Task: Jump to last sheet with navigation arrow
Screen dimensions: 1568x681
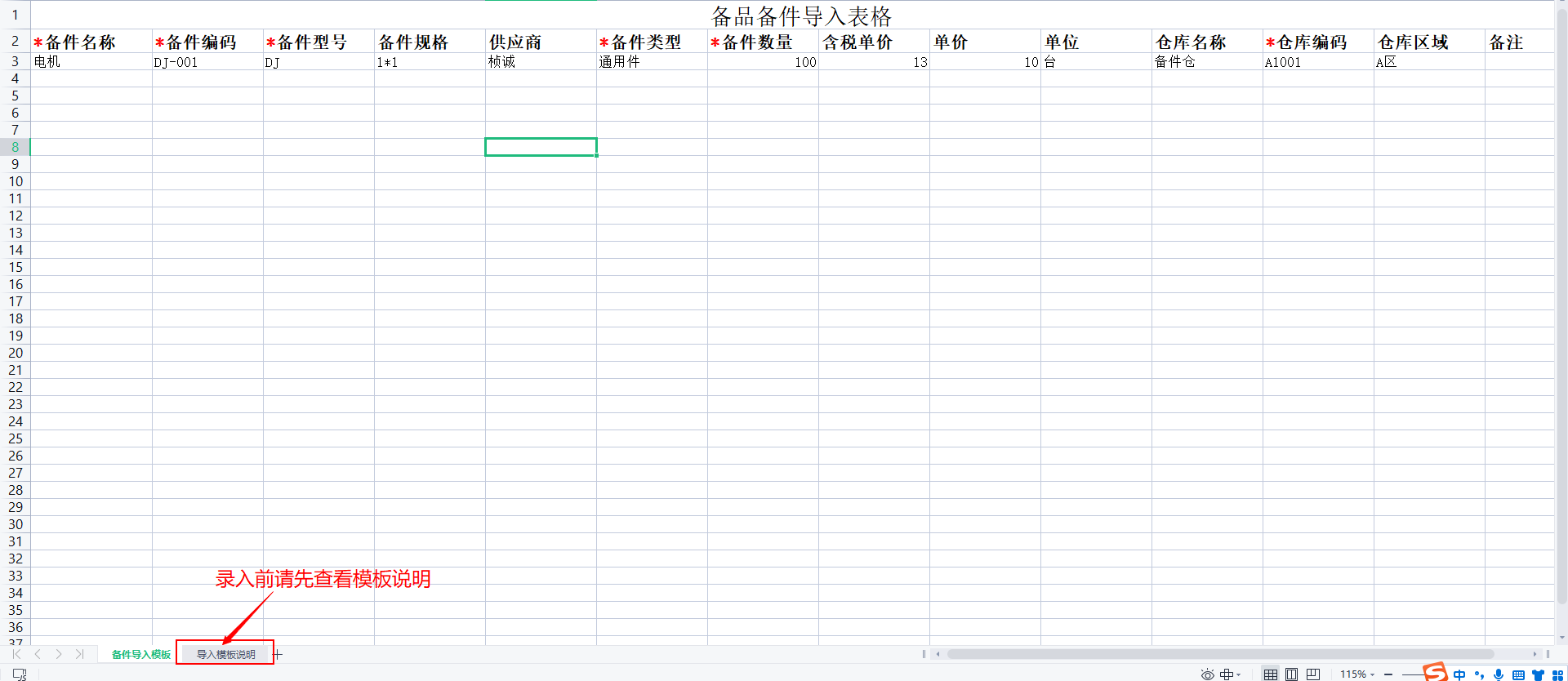Action: [79, 654]
